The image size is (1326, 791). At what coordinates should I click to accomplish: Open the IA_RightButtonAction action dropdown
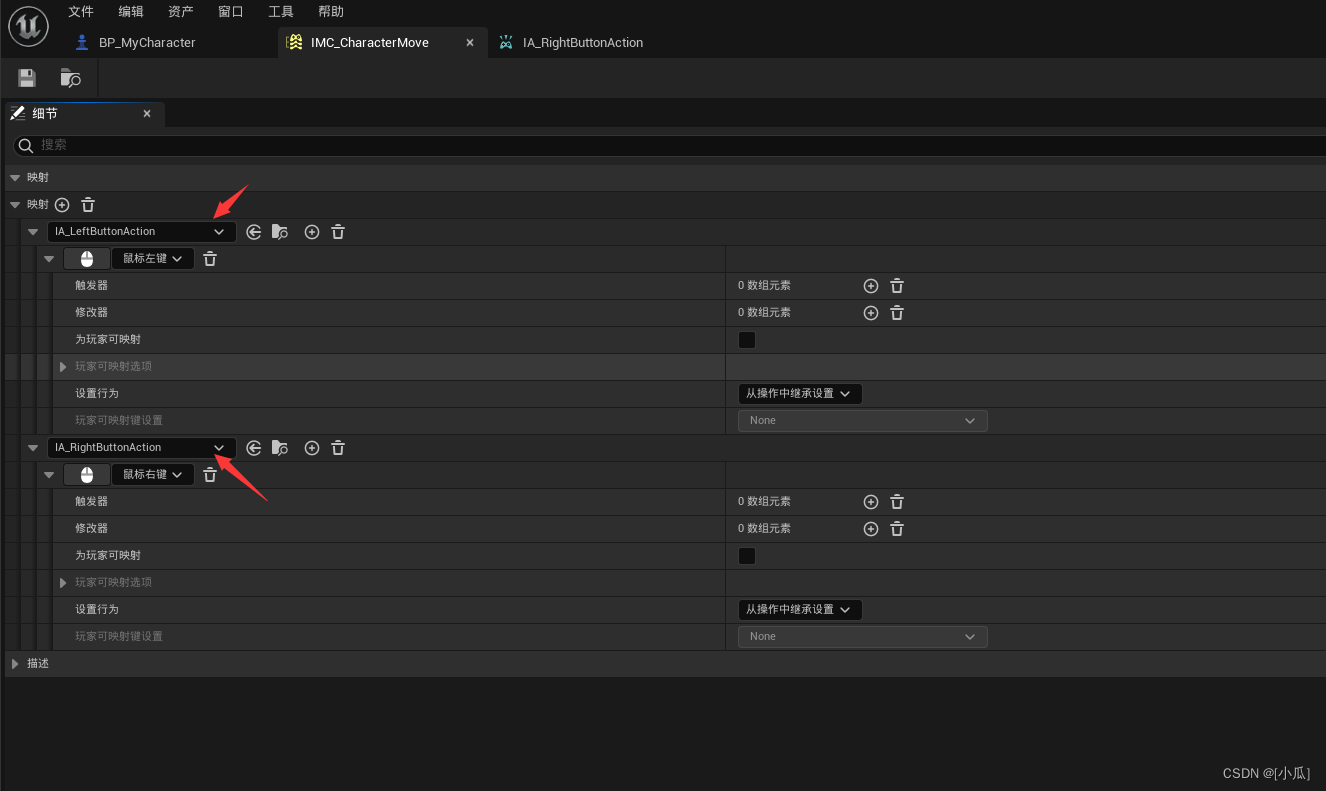point(142,448)
